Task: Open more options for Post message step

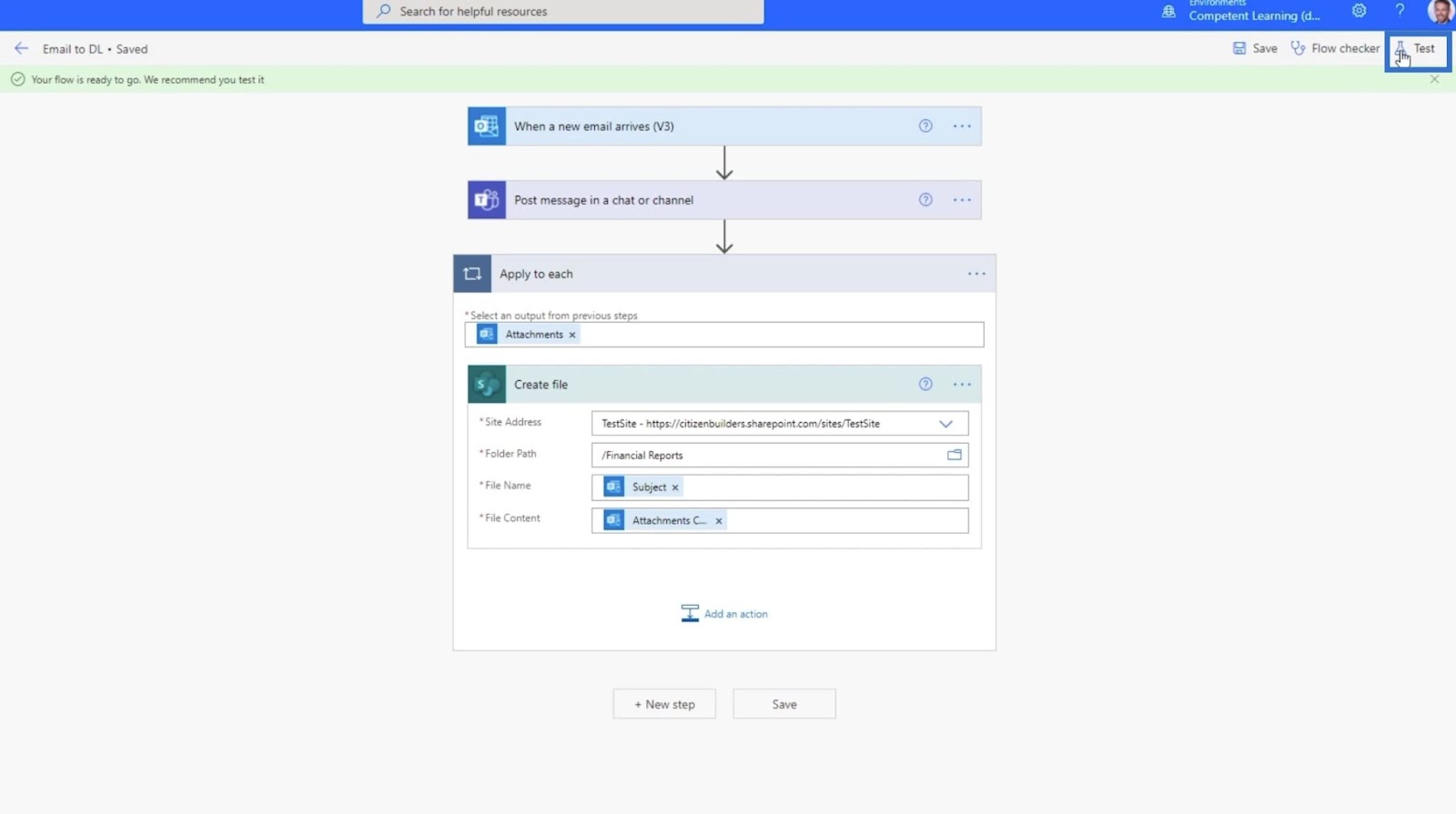Action: pyautogui.click(x=962, y=200)
